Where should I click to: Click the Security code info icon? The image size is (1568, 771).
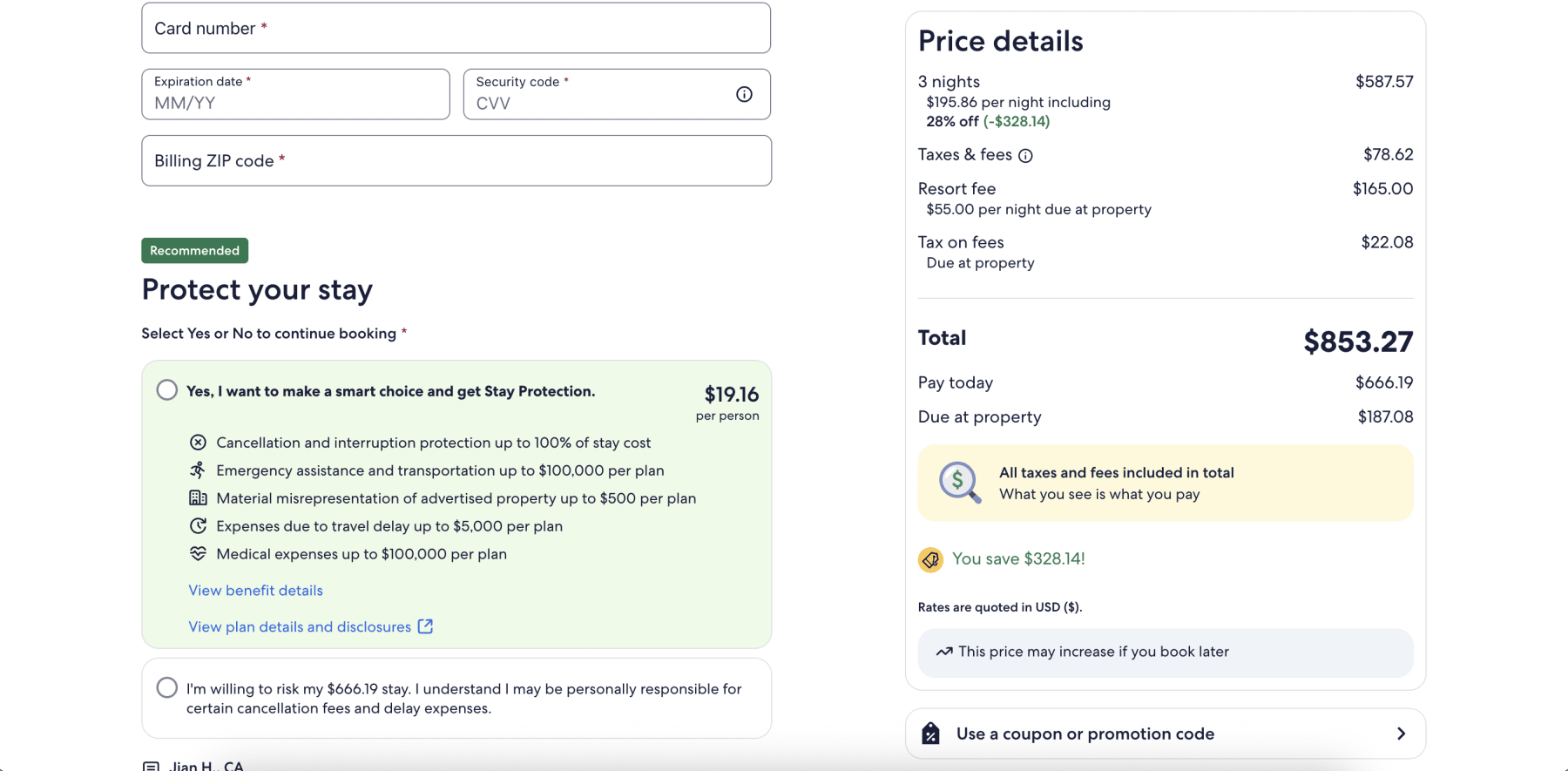744,94
